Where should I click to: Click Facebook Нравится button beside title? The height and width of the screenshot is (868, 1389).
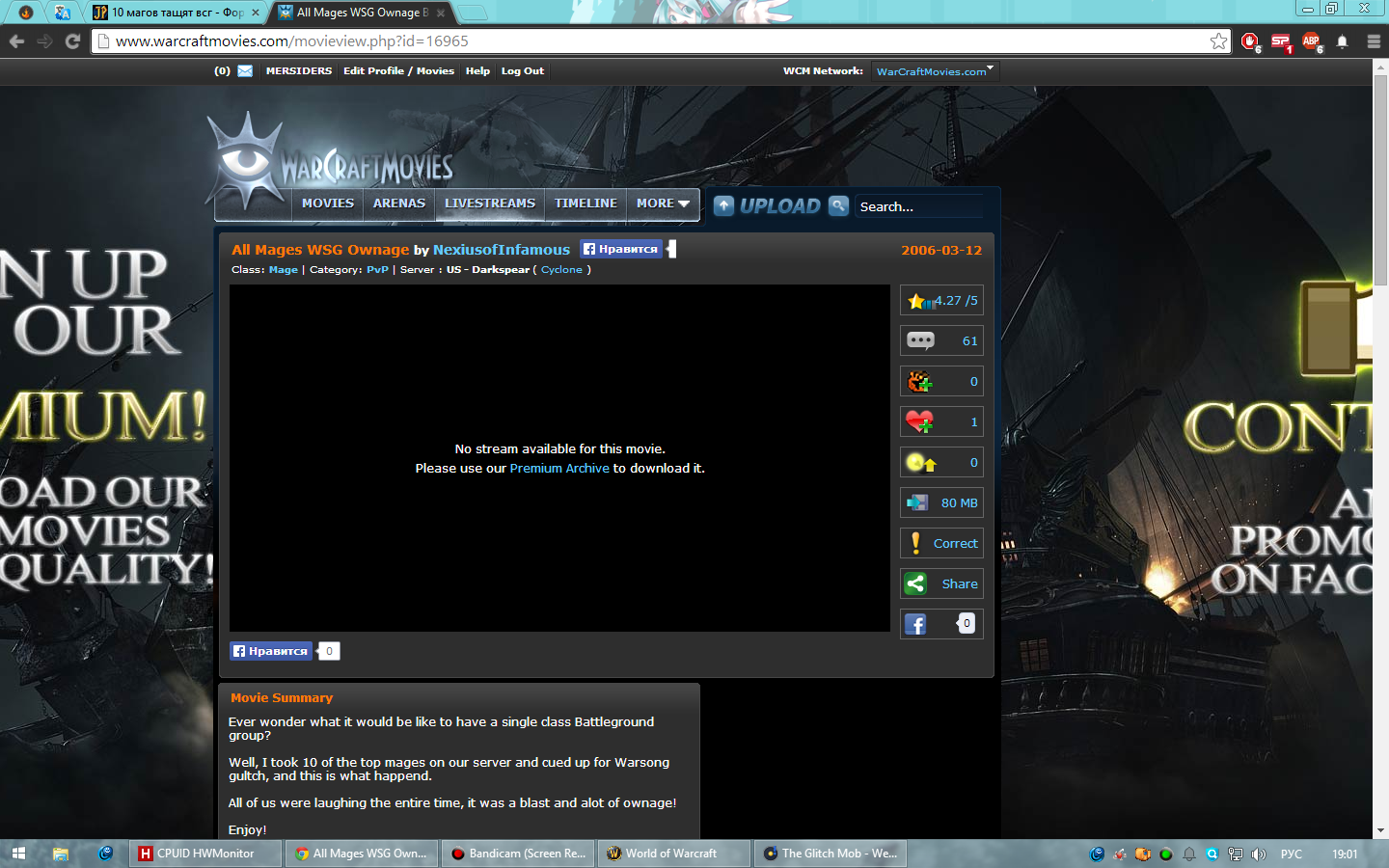pyautogui.click(x=621, y=249)
